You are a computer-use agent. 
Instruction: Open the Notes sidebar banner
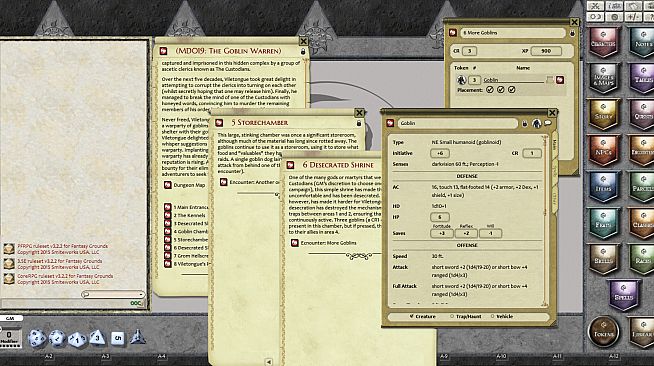(642, 42)
